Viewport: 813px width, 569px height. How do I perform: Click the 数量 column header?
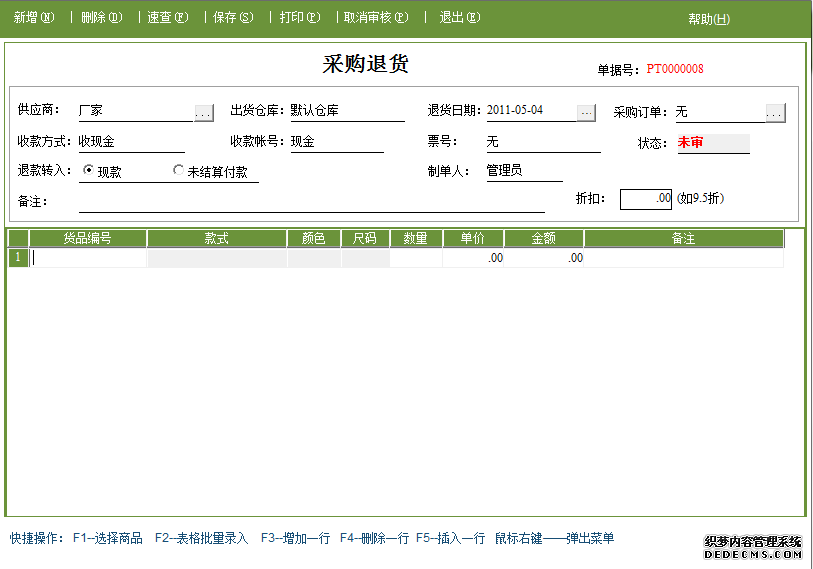point(416,239)
